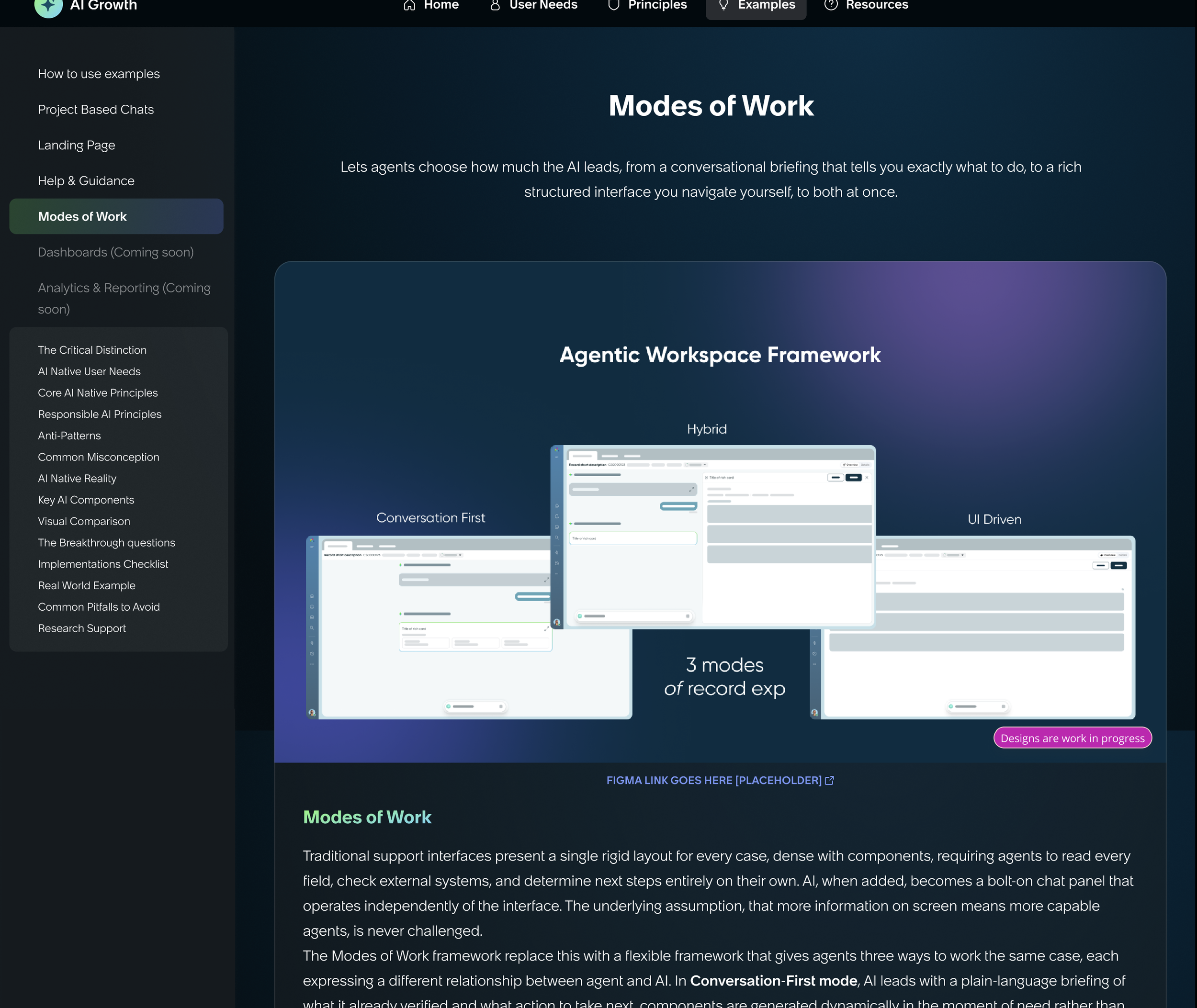1197x1008 pixels.
Task: Open the Project Based Chats page
Action: click(x=96, y=110)
